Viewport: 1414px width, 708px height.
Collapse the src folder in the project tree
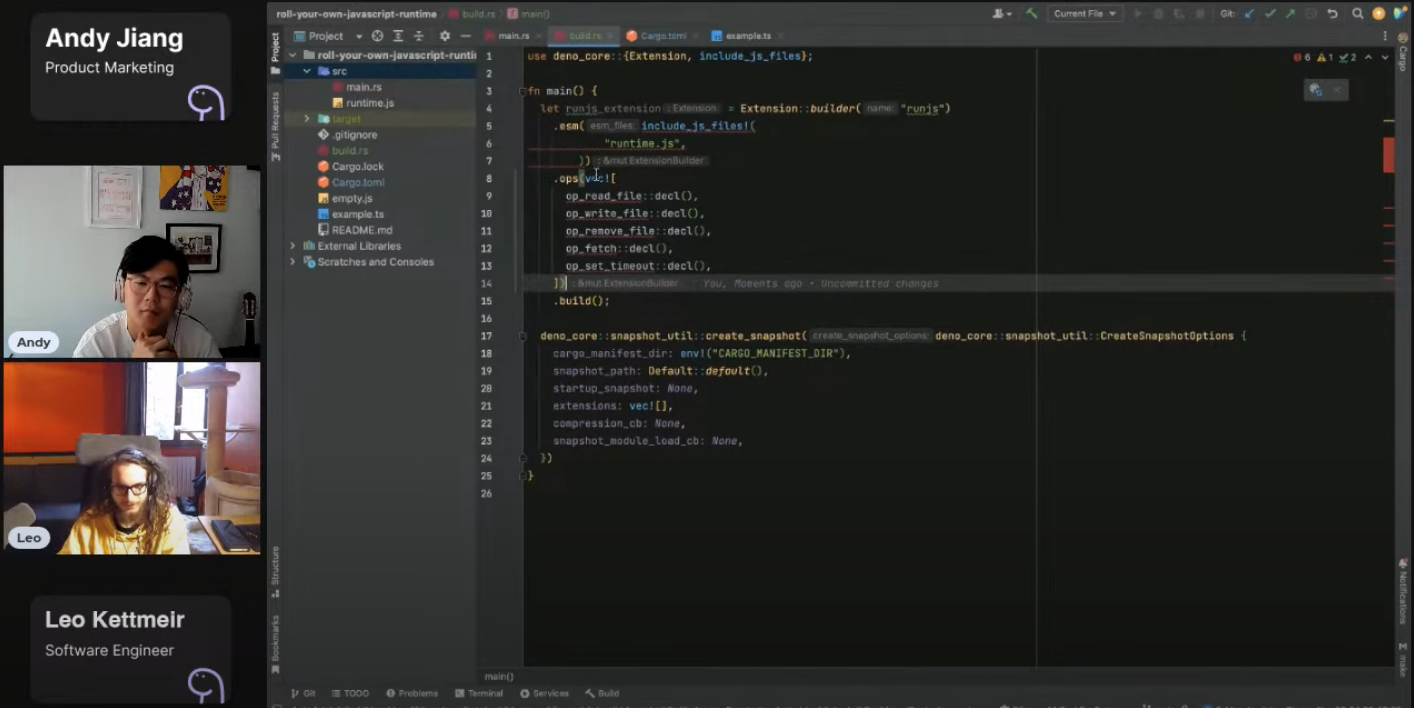tap(307, 70)
